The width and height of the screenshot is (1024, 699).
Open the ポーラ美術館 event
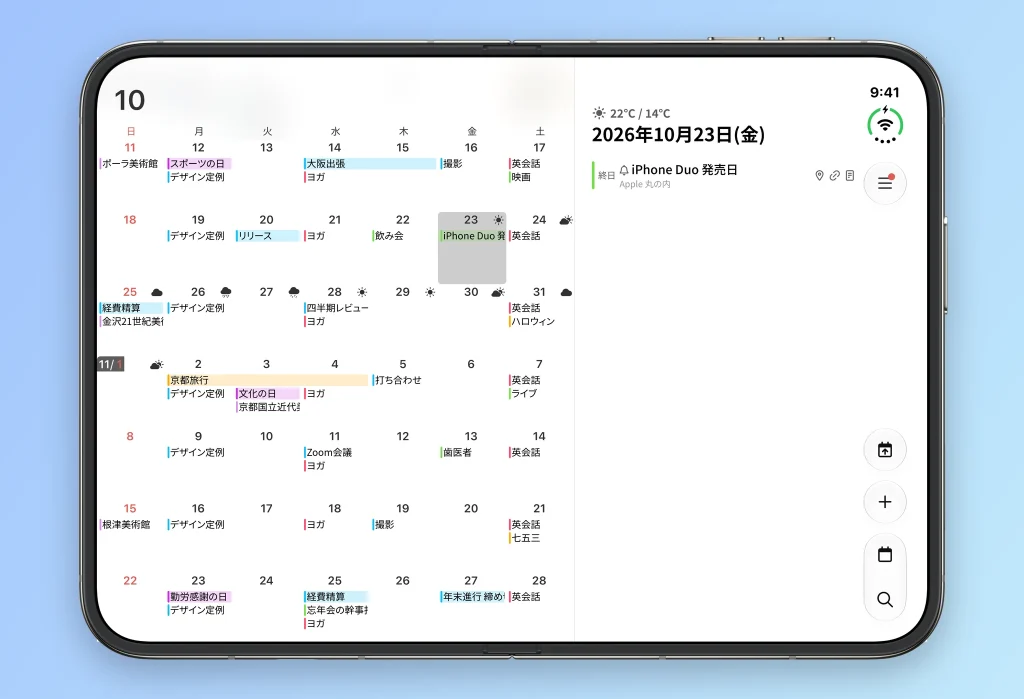129,163
